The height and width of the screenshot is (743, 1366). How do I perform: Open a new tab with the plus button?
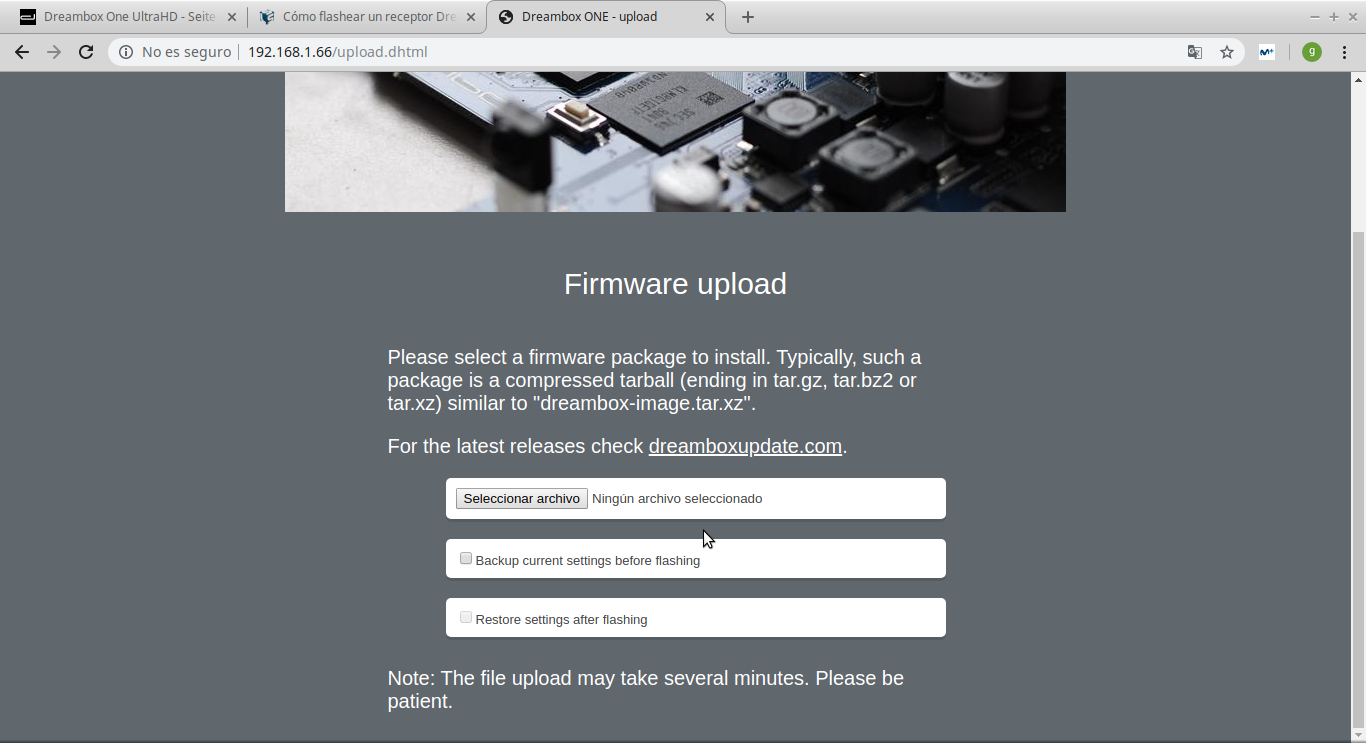(x=747, y=17)
